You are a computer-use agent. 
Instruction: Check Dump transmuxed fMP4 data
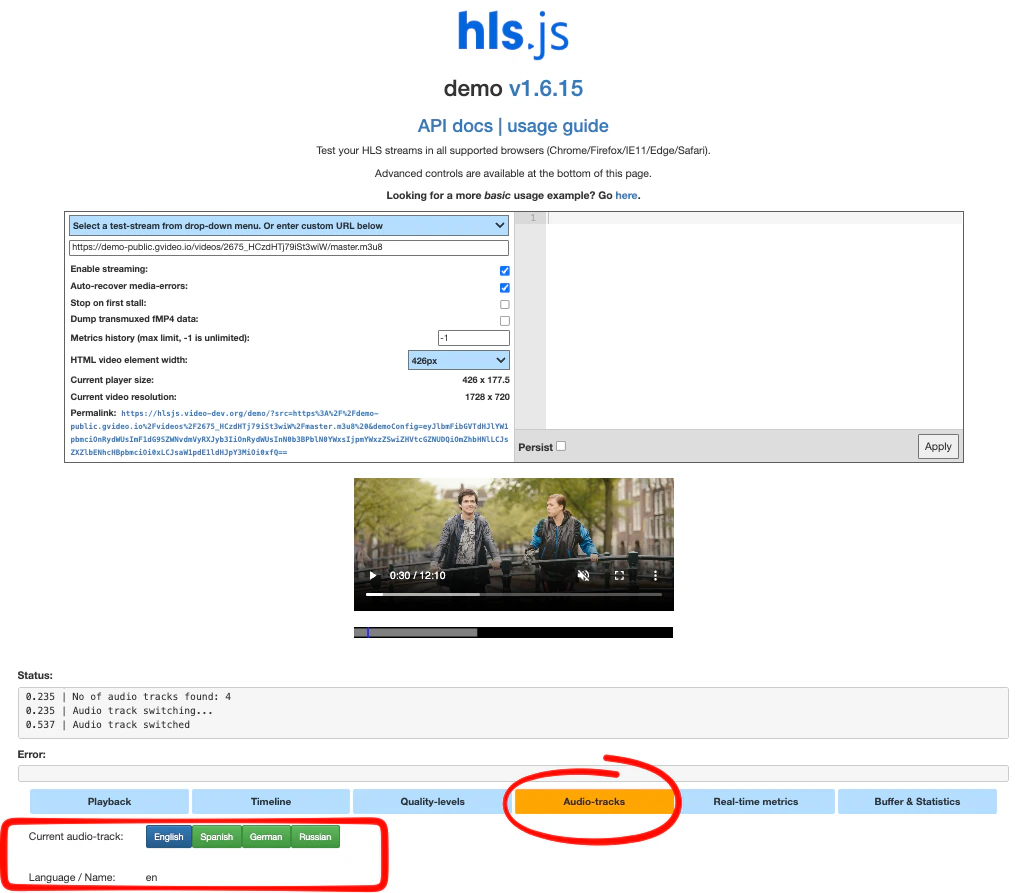pos(504,321)
